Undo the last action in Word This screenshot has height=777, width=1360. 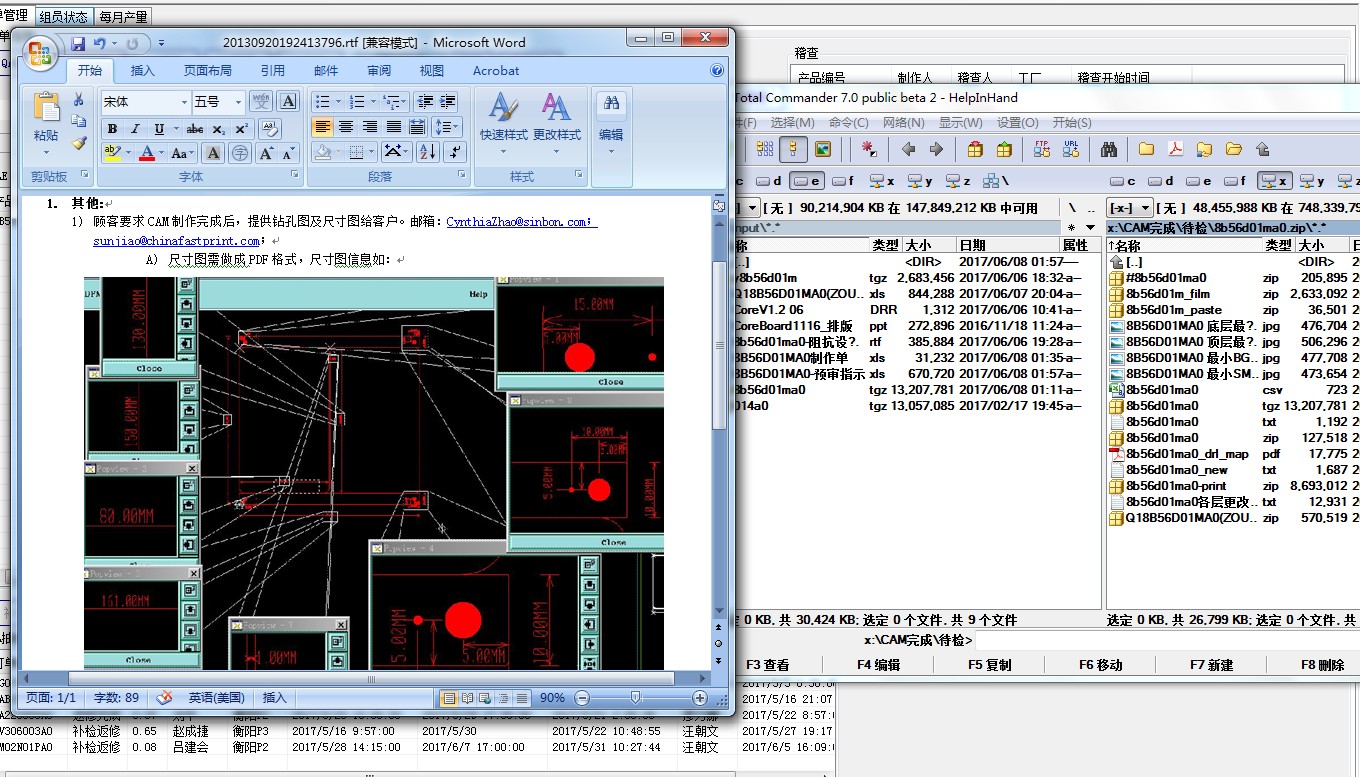click(x=99, y=43)
